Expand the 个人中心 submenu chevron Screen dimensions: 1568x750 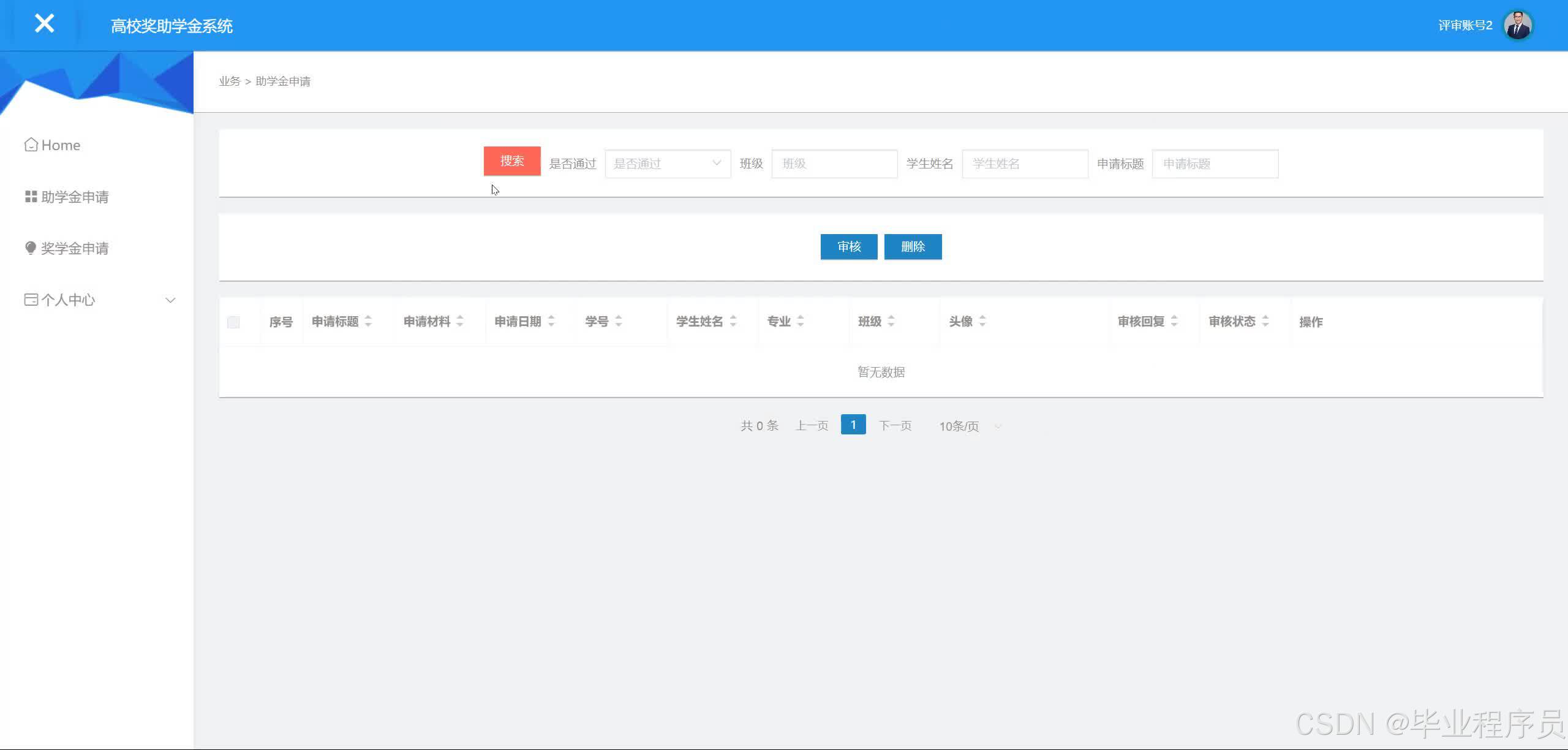coord(170,300)
